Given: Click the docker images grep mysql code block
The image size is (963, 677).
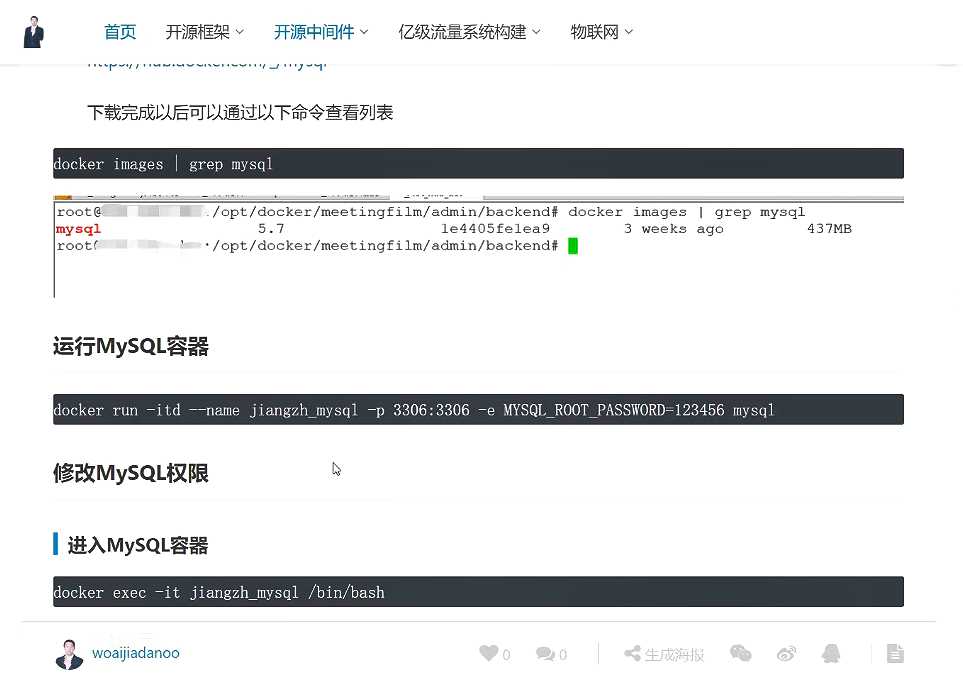Looking at the screenshot, I should pyautogui.click(x=478, y=164).
